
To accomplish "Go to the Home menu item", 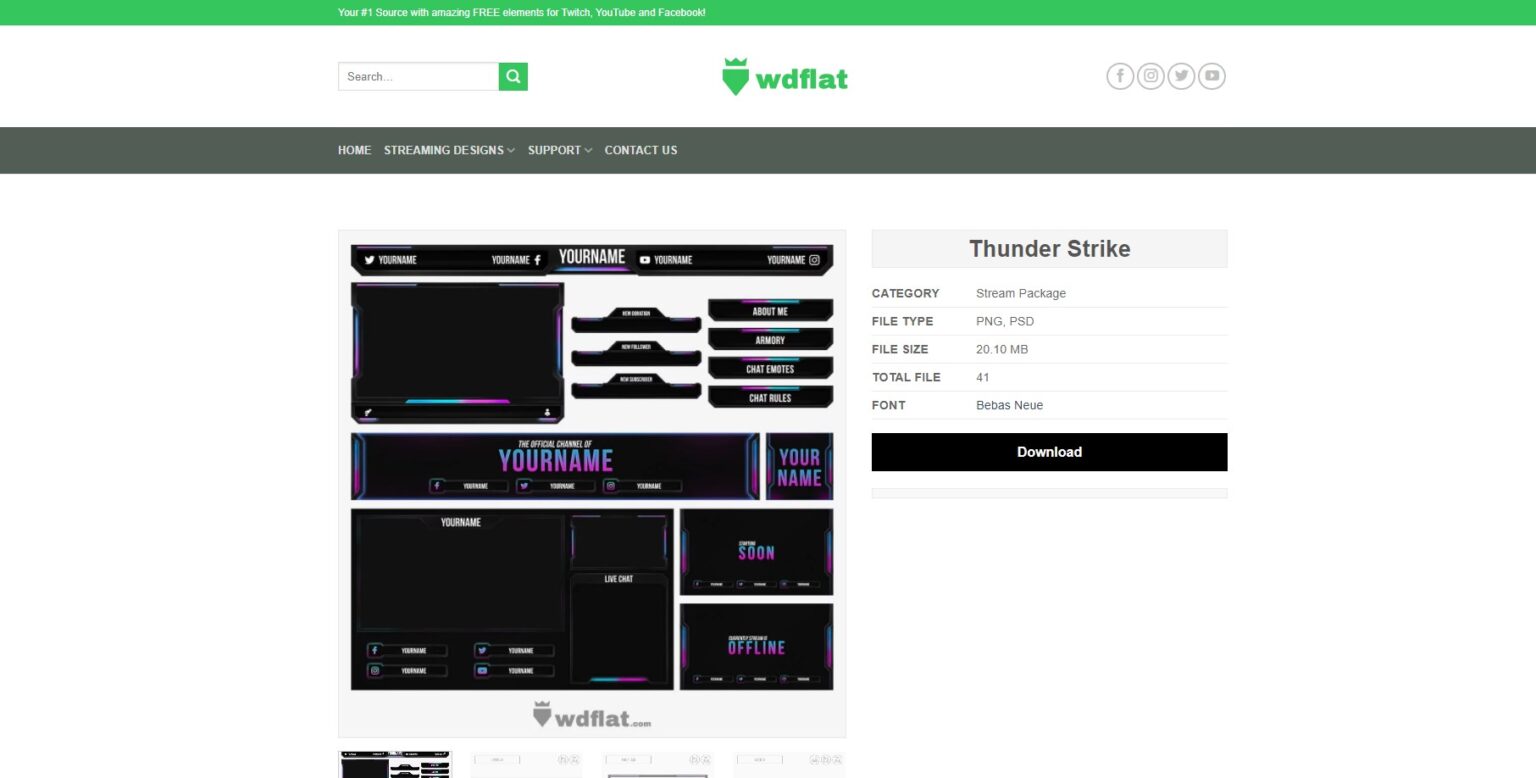I will pos(354,150).
